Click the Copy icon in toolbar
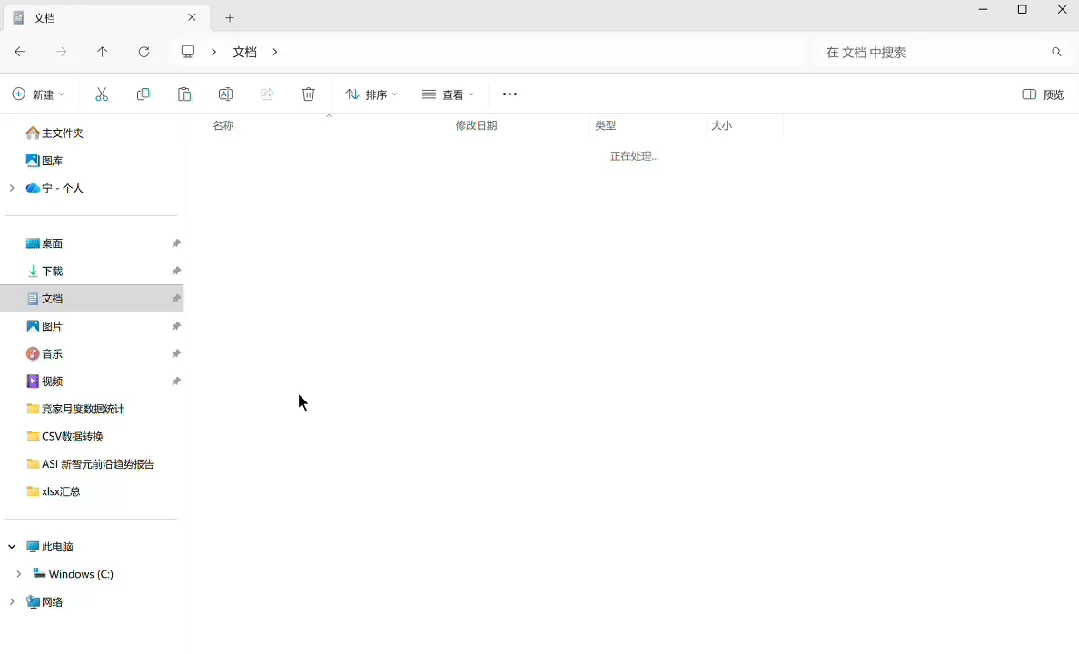 (143, 94)
